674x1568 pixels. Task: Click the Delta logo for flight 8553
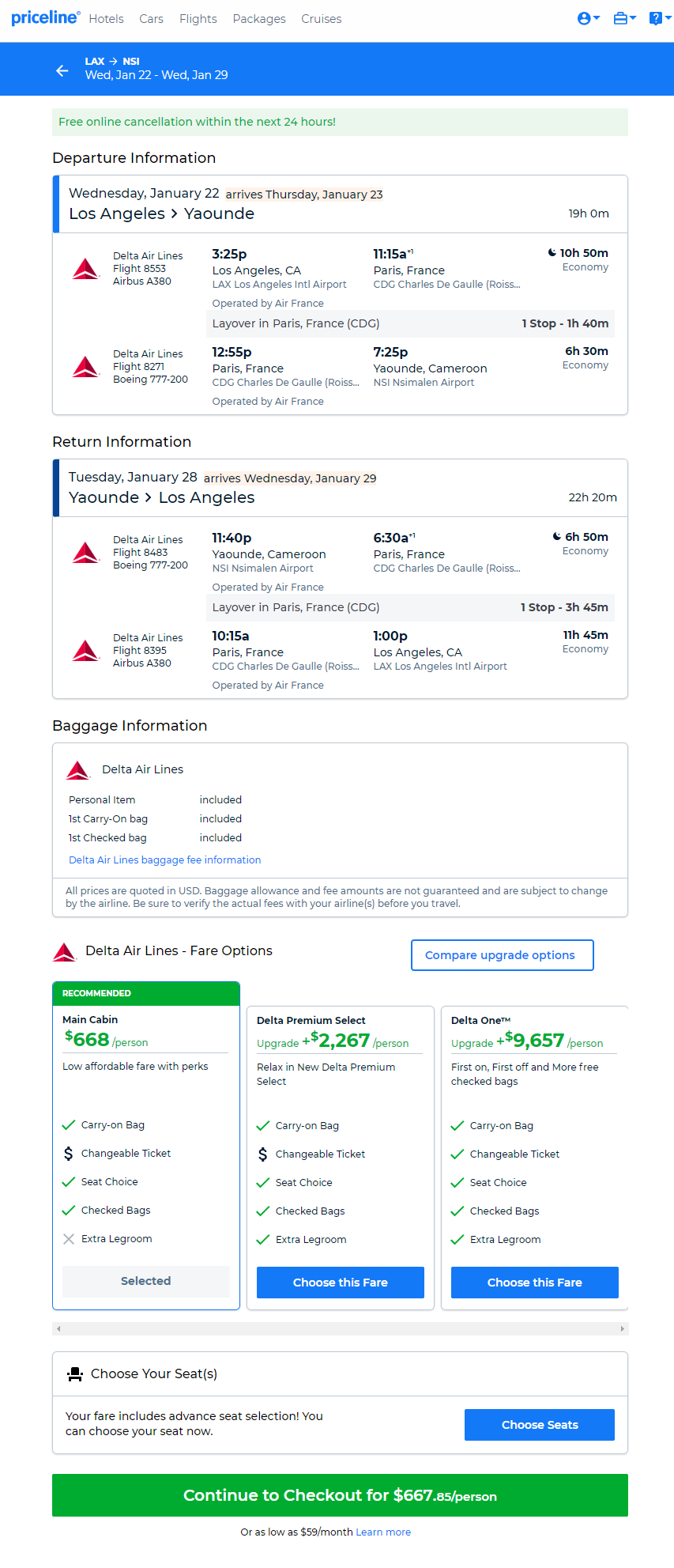(85, 269)
